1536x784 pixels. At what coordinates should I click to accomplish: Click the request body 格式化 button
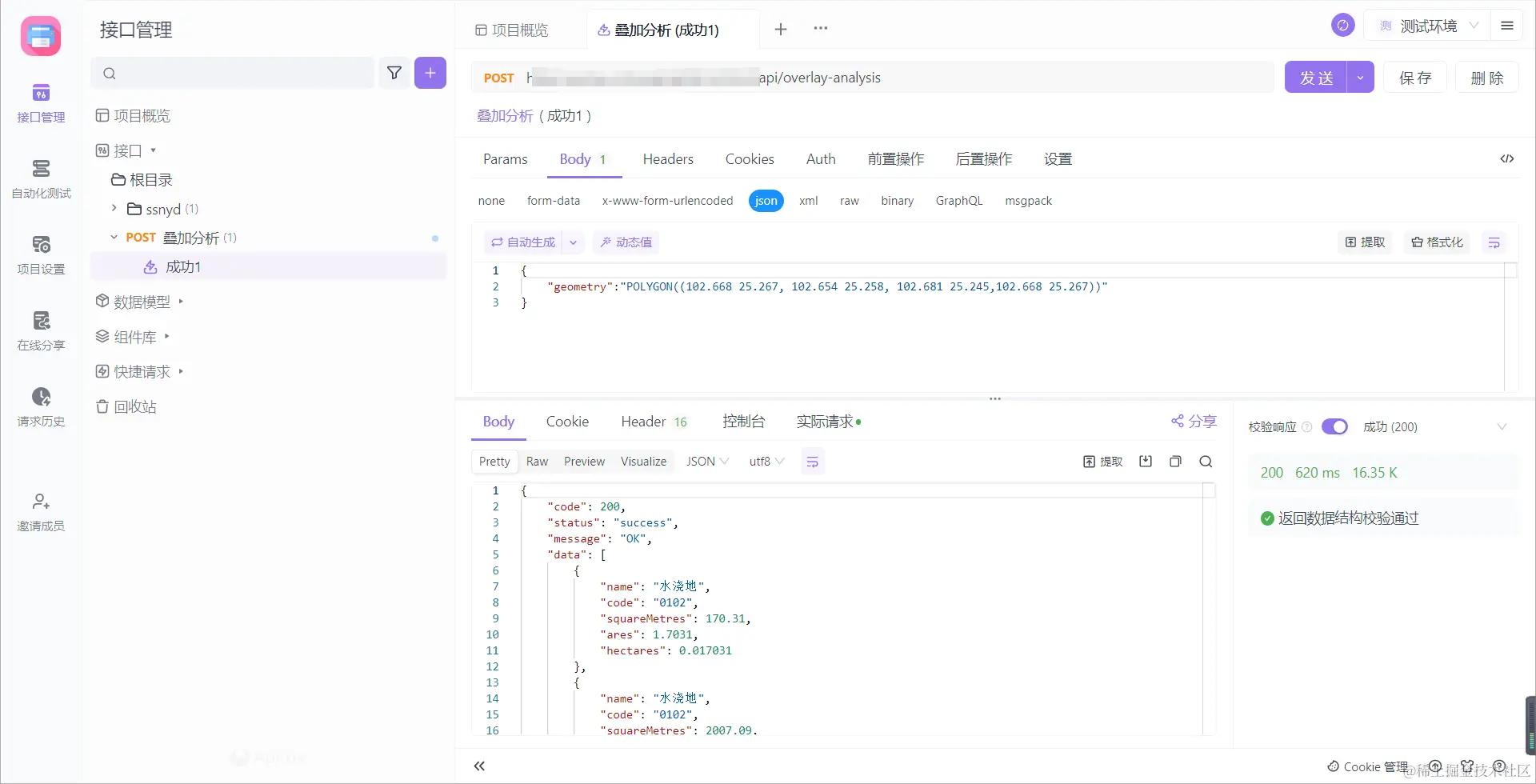(x=1437, y=242)
